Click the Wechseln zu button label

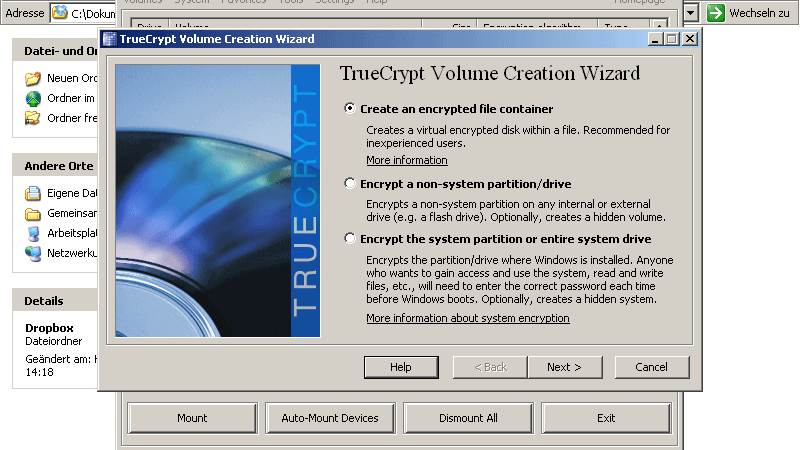pyautogui.click(x=759, y=13)
